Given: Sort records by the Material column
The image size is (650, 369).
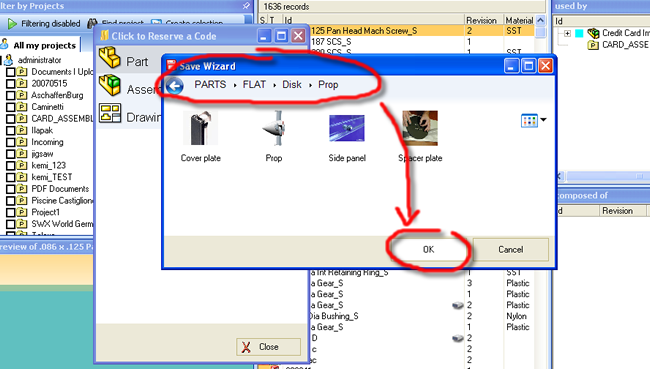Looking at the screenshot, I should (519, 20).
